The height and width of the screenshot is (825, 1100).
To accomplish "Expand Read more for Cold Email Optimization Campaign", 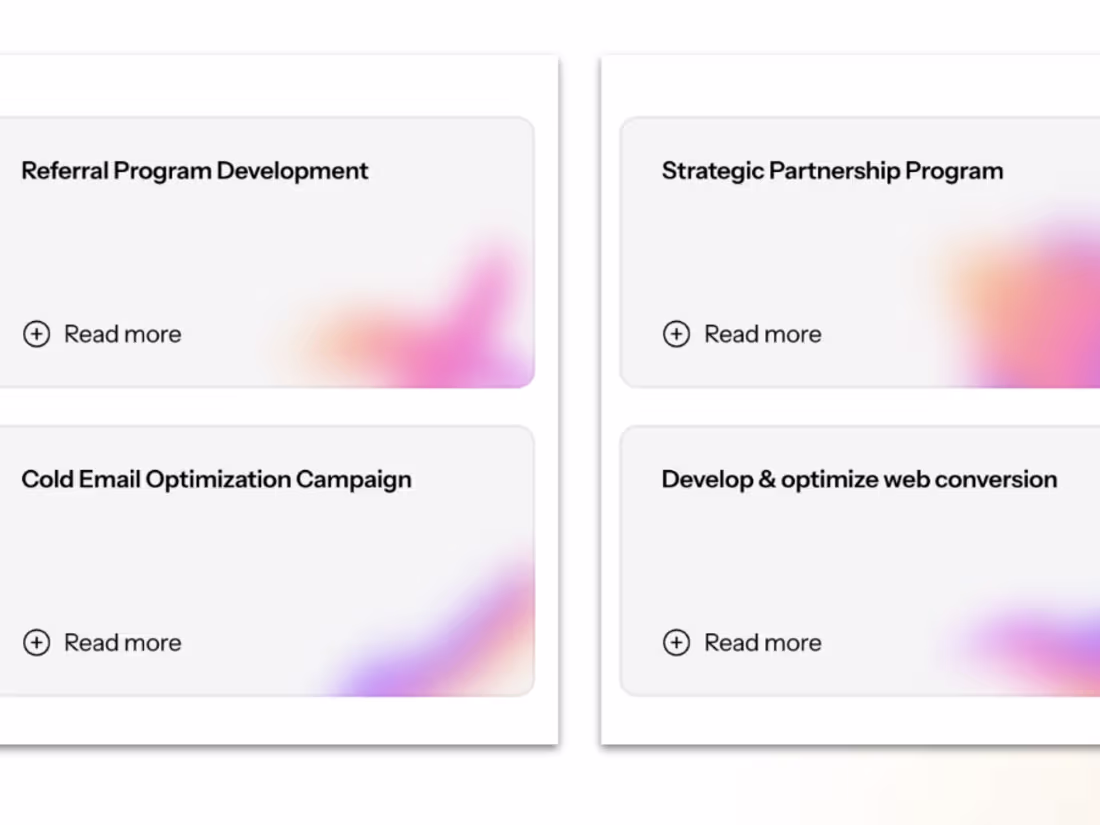I will pos(122,643).
